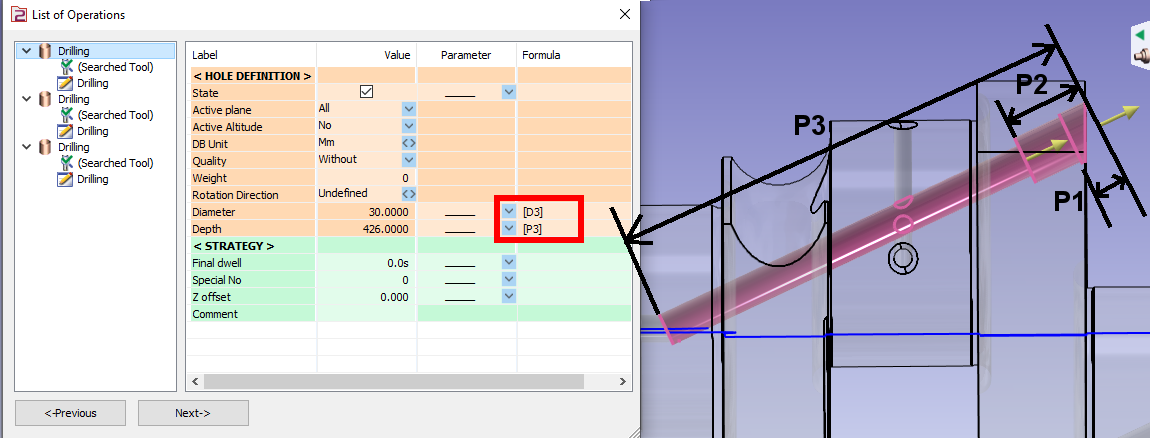Click the Formula column header
This screenshot has height=438, width=1150.
541,55
